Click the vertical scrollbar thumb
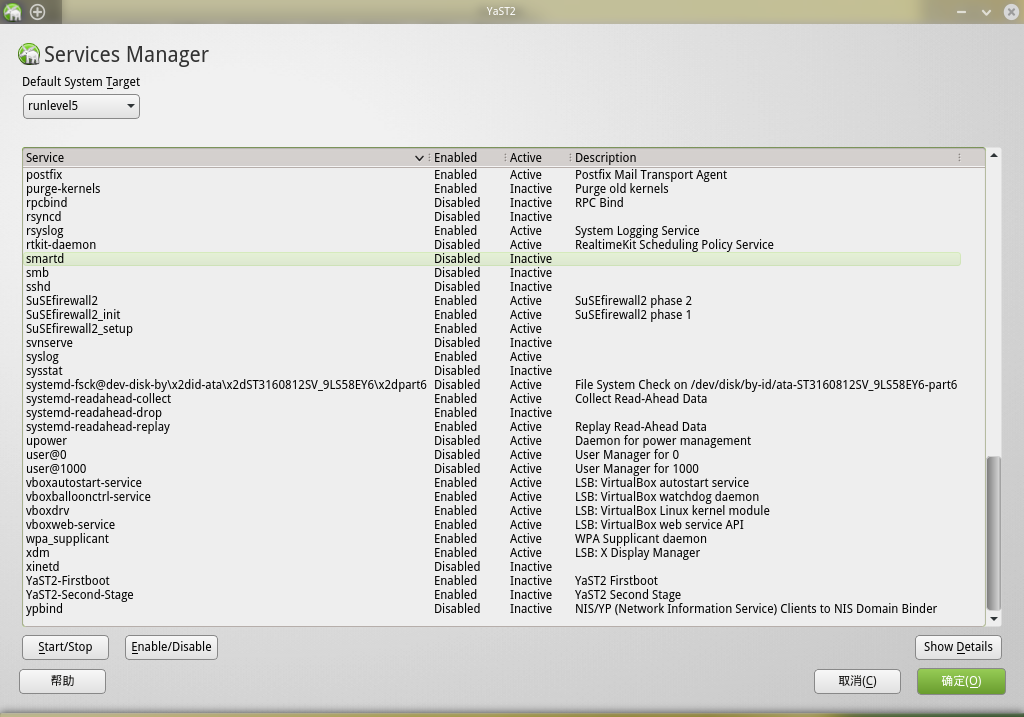The width and height of the screenshot is (1024, 717). (993, 533)
